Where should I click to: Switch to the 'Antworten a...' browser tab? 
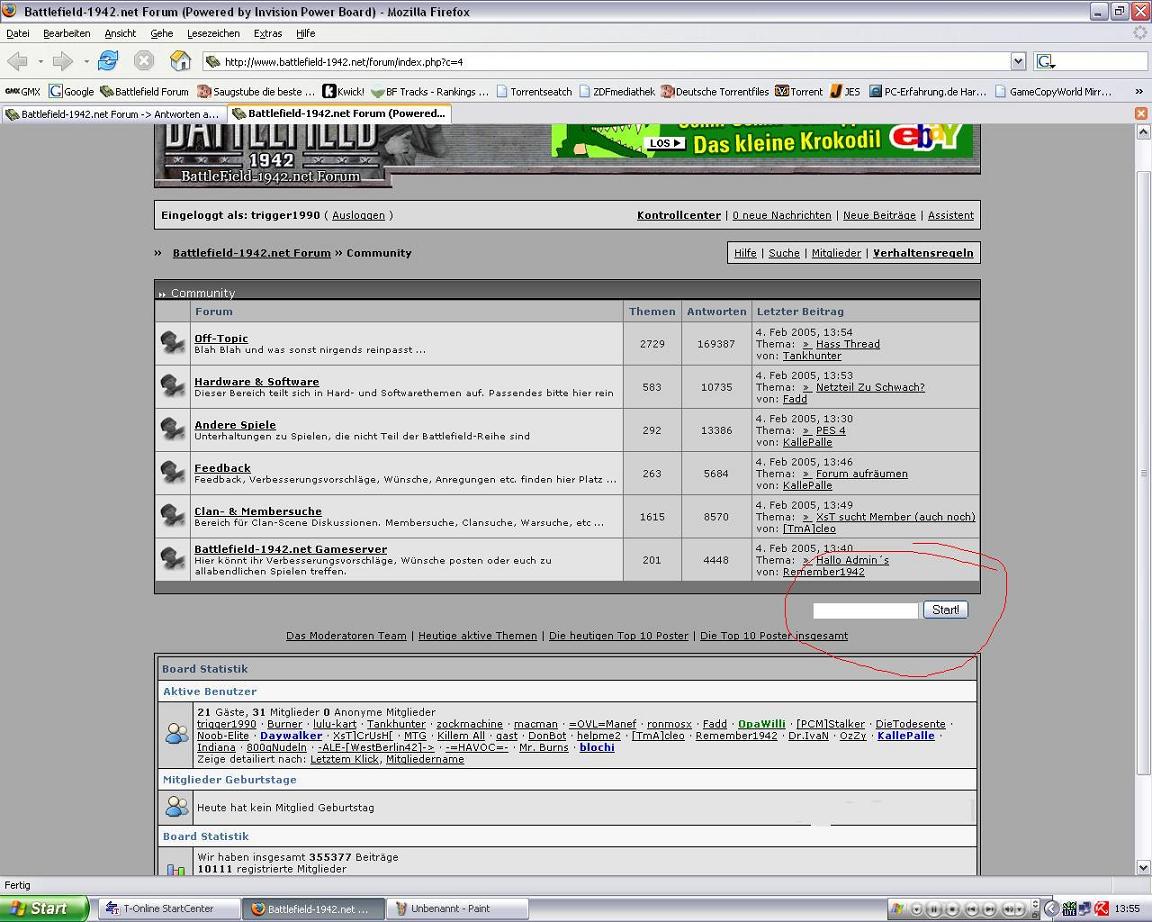coord(112,114)
